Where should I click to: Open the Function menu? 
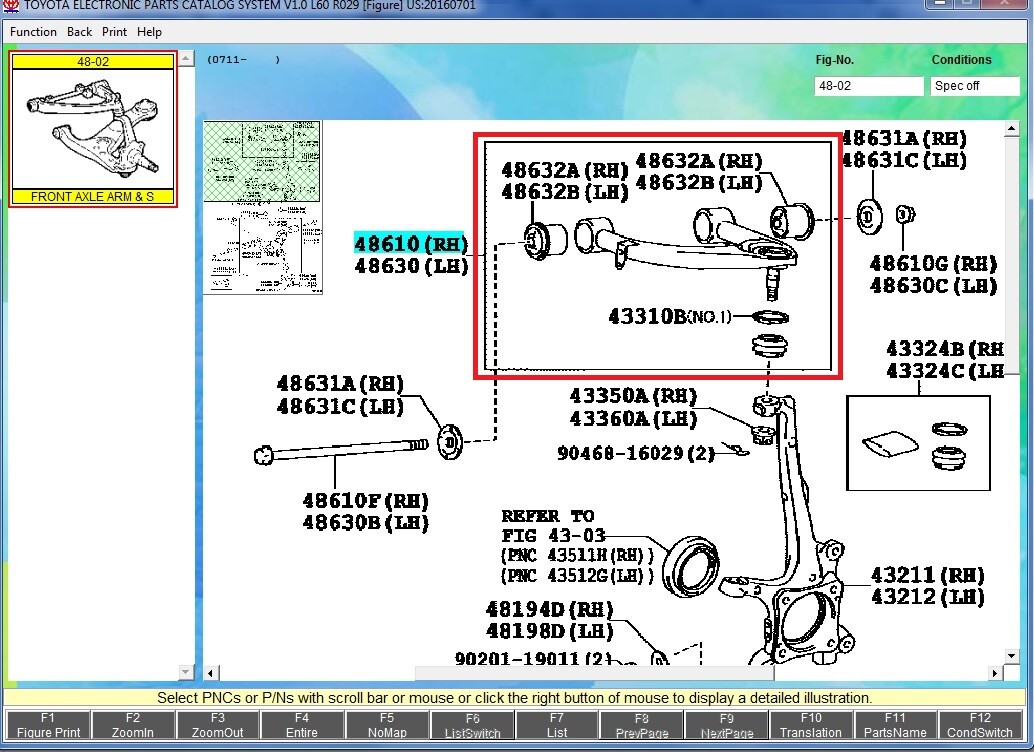pyautogui.click(x=33, y=32)
